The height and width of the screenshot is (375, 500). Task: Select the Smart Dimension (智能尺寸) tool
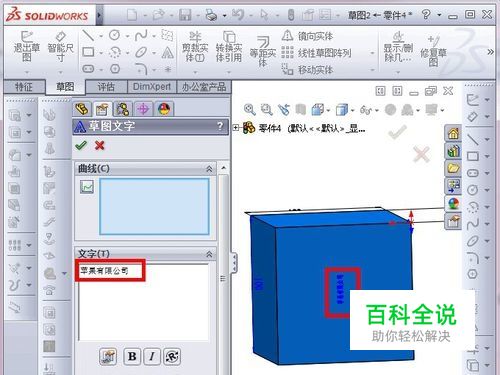point(60,47)
